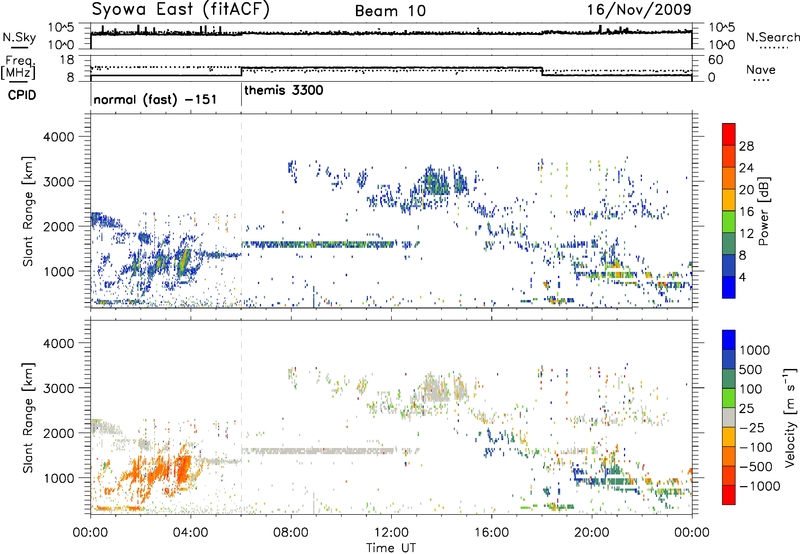The image size is (800, 554).
Task: Click the '4' power colorbar tick label
Action: [743, 278]
